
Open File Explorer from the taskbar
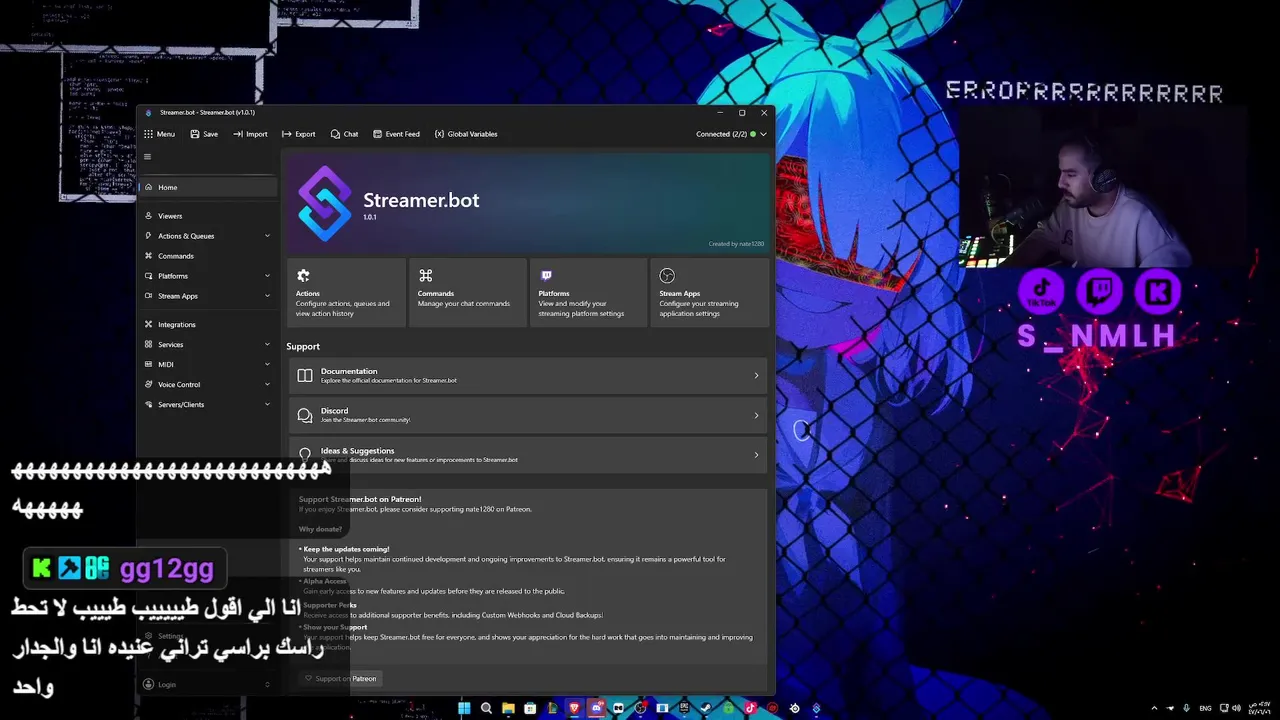tap(508, 708)
